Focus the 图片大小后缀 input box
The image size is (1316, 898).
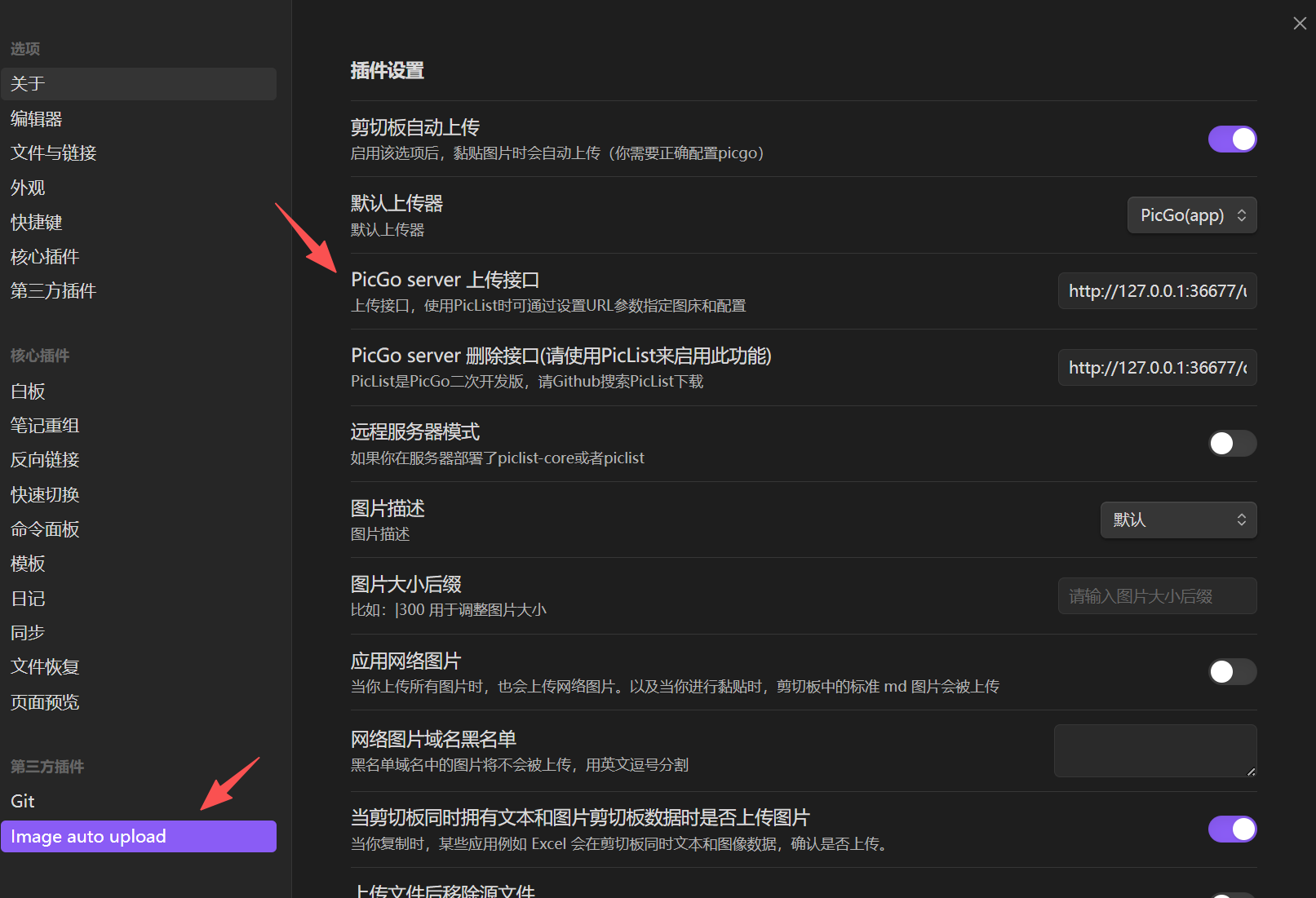(x=1156, y=596)
